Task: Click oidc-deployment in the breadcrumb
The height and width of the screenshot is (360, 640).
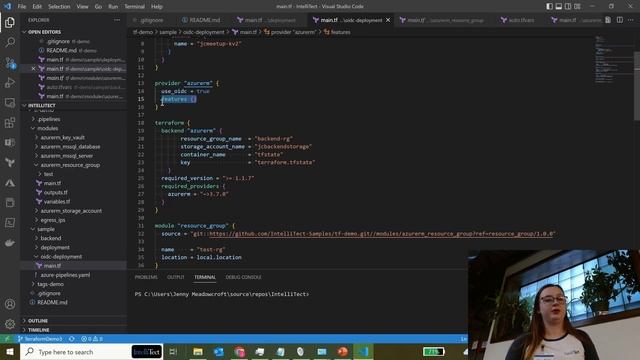Action: point(203,32)
